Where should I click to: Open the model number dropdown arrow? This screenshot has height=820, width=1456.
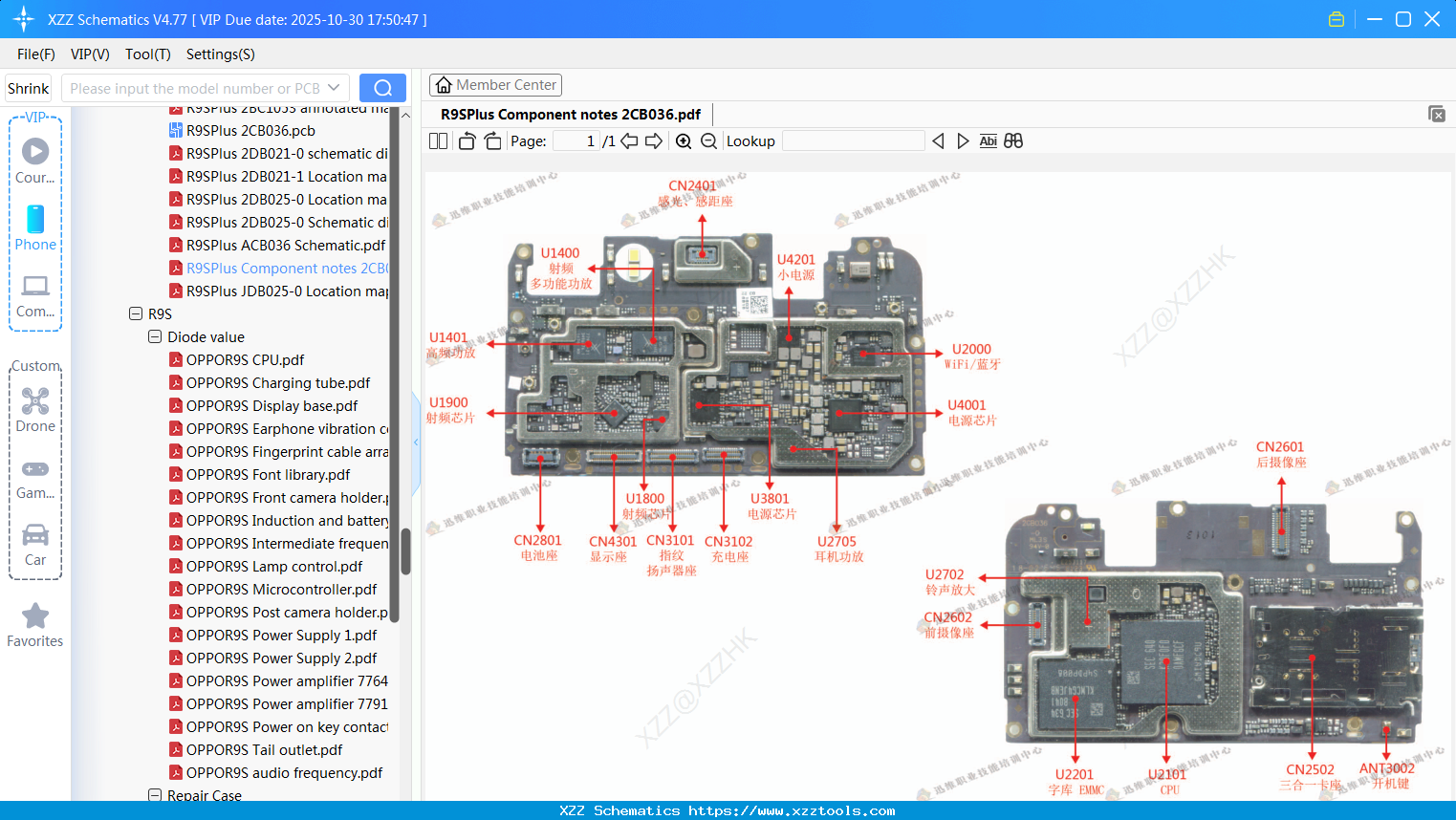[334, 88]
